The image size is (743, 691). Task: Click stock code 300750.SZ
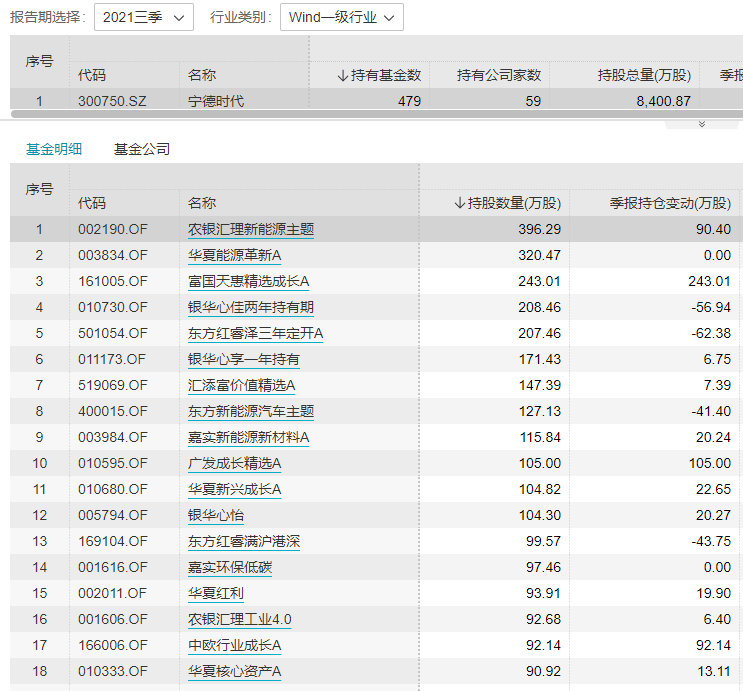[112, 101]
